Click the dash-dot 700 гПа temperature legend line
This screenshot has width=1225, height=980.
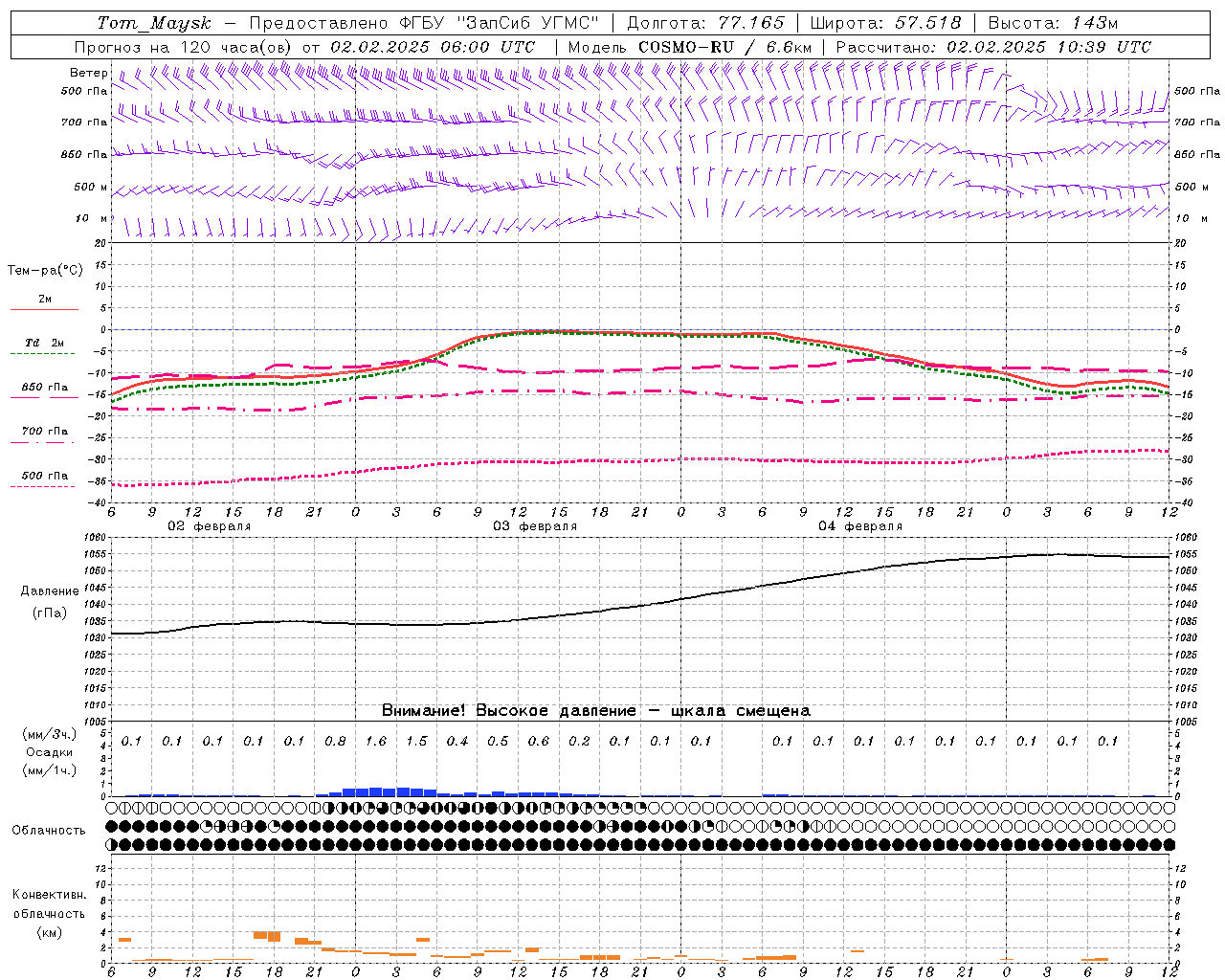tap(42, 442)
